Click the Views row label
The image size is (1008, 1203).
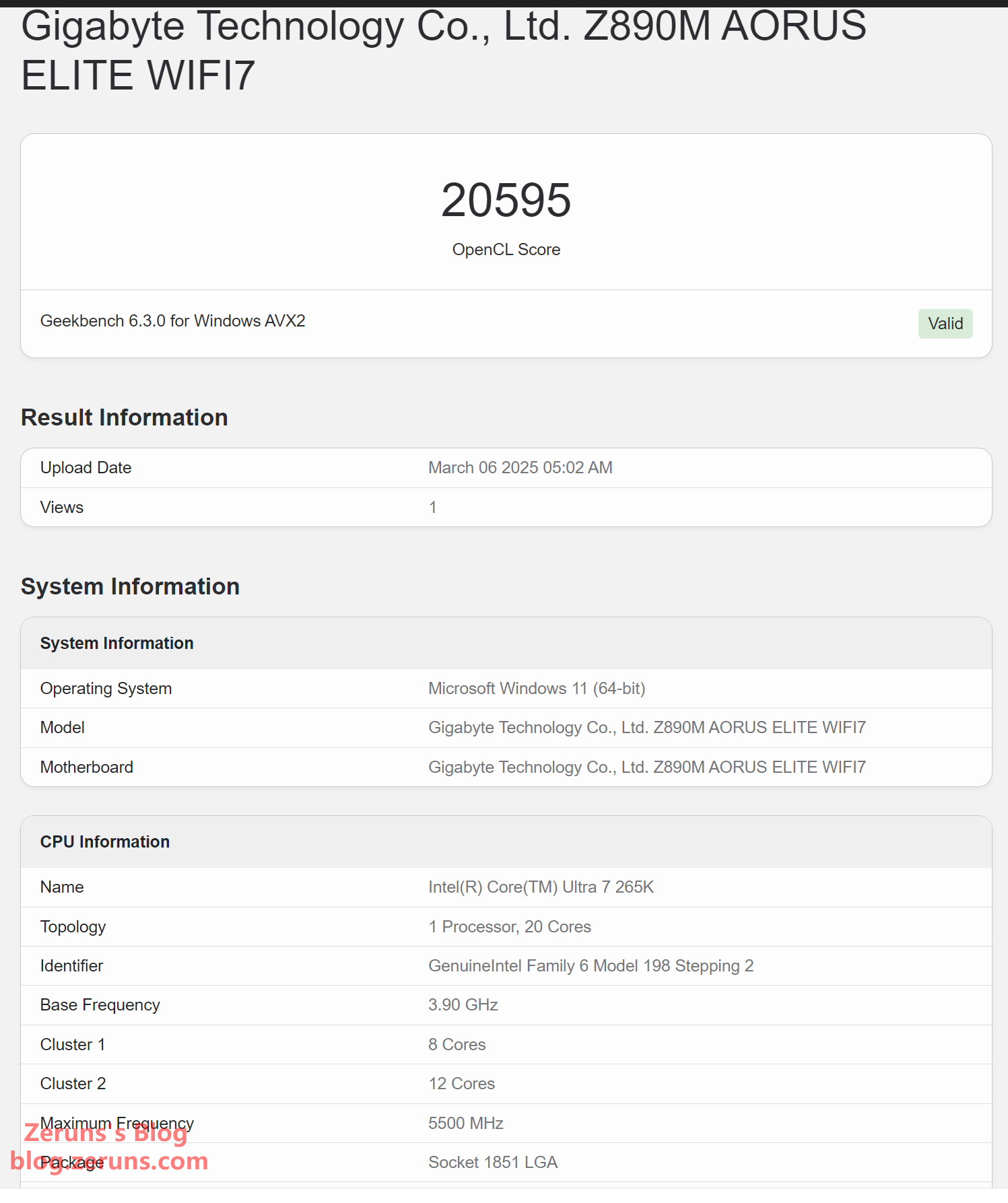pos(62,508)
